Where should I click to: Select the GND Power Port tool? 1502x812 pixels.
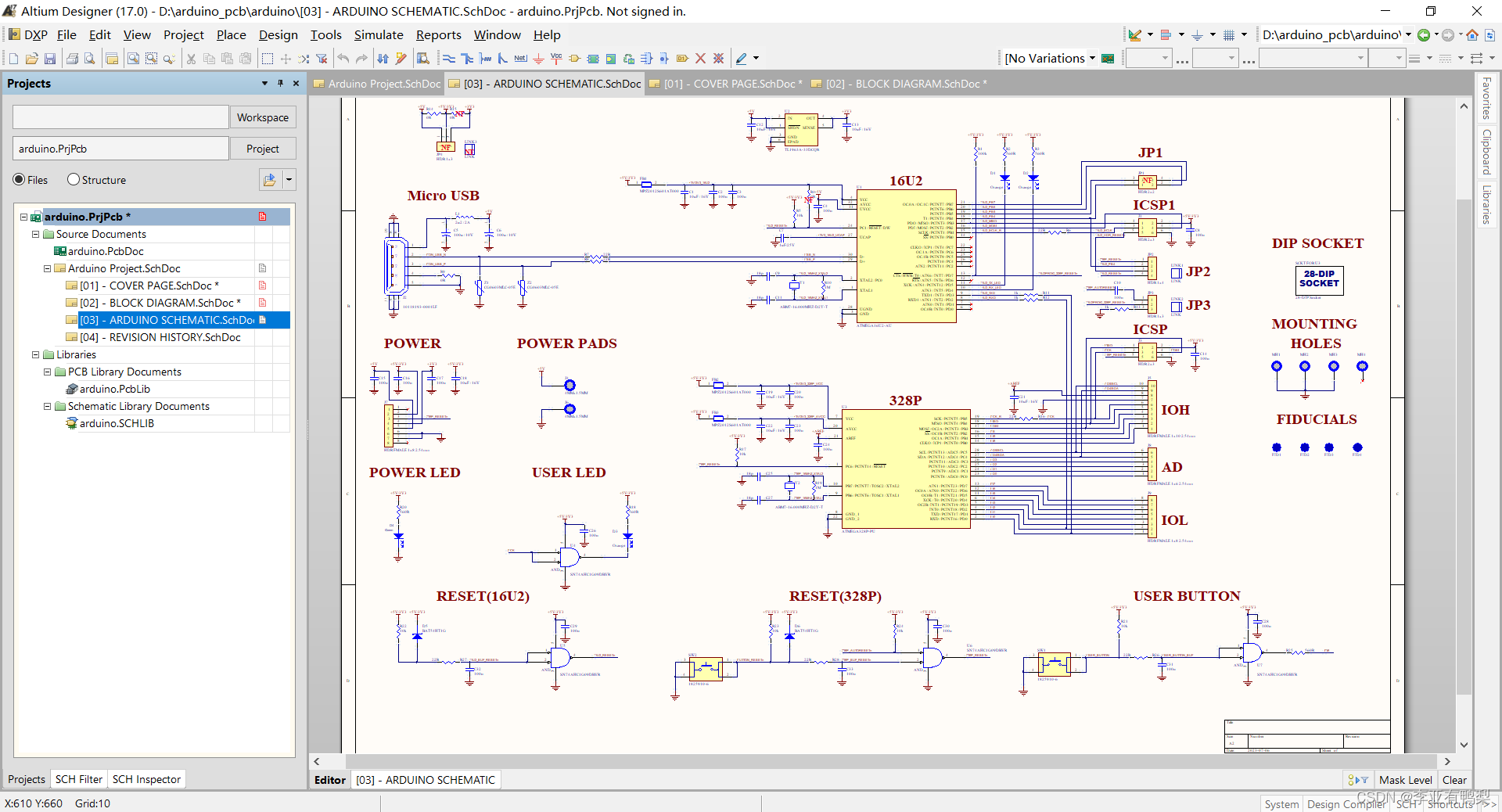[x=538, y=59]
